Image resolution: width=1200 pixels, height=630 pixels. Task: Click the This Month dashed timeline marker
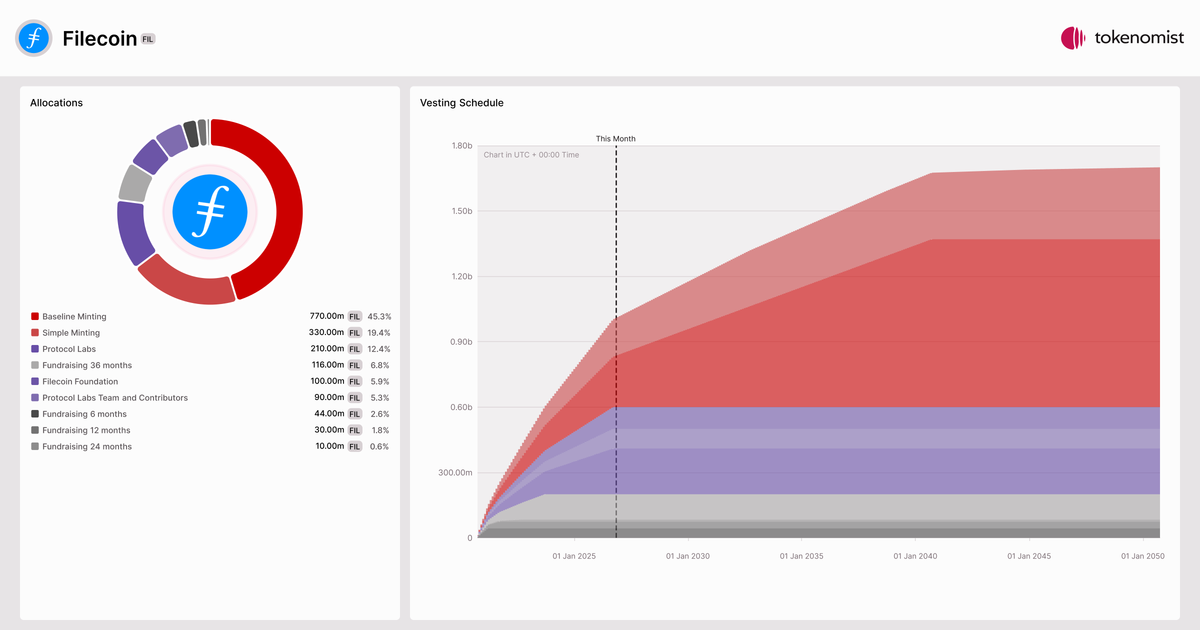click(616, 340)
